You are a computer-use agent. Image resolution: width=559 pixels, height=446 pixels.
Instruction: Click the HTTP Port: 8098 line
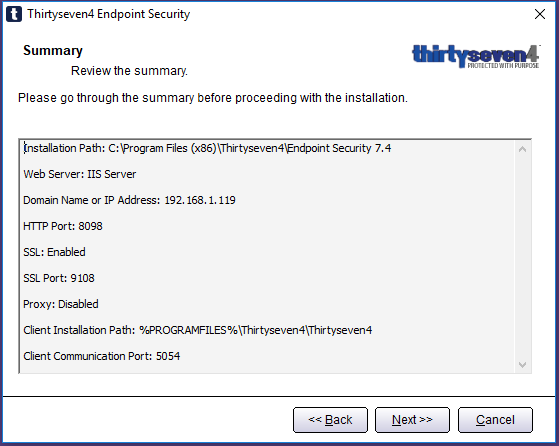point(63,226)
